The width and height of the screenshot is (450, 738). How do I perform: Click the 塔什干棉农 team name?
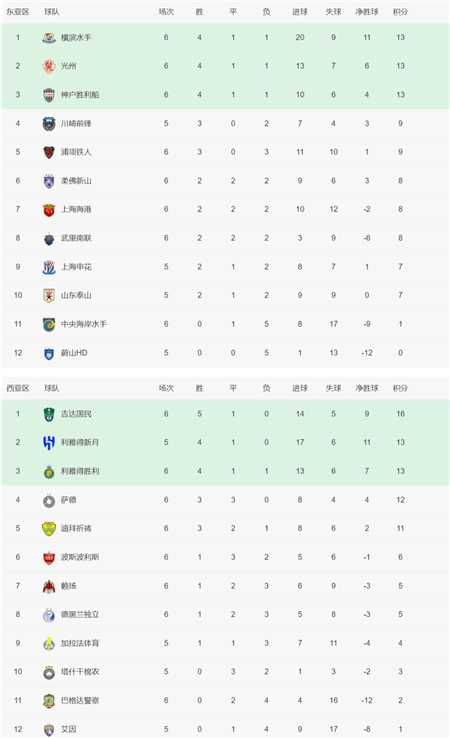pos(80,672)
